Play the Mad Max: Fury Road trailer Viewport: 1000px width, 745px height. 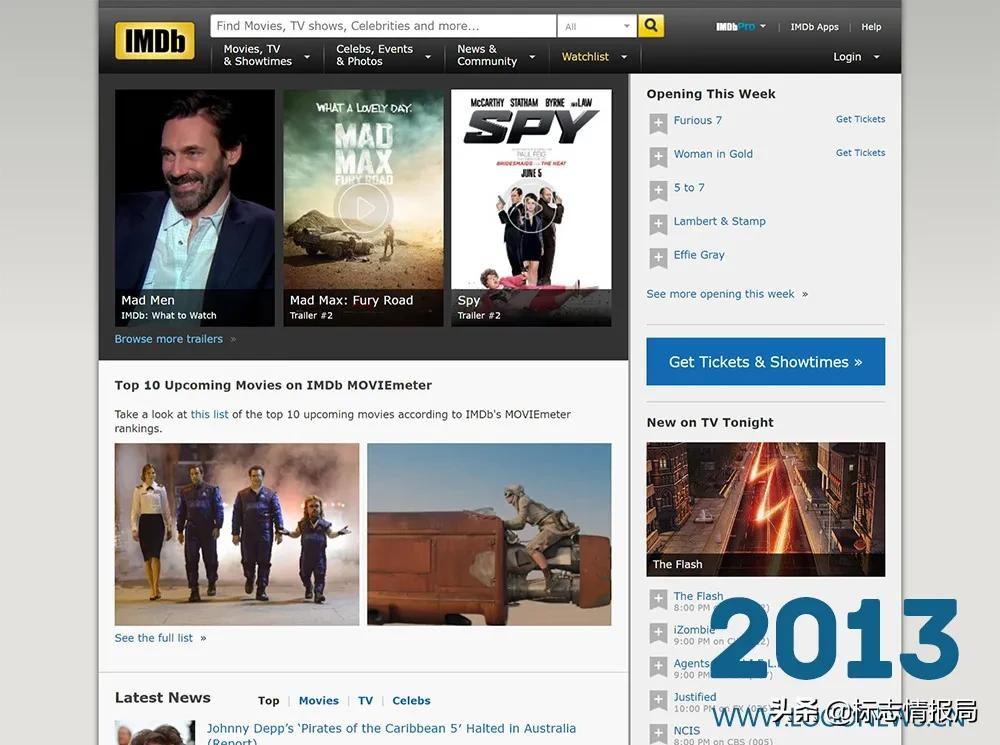pos(362,208)
